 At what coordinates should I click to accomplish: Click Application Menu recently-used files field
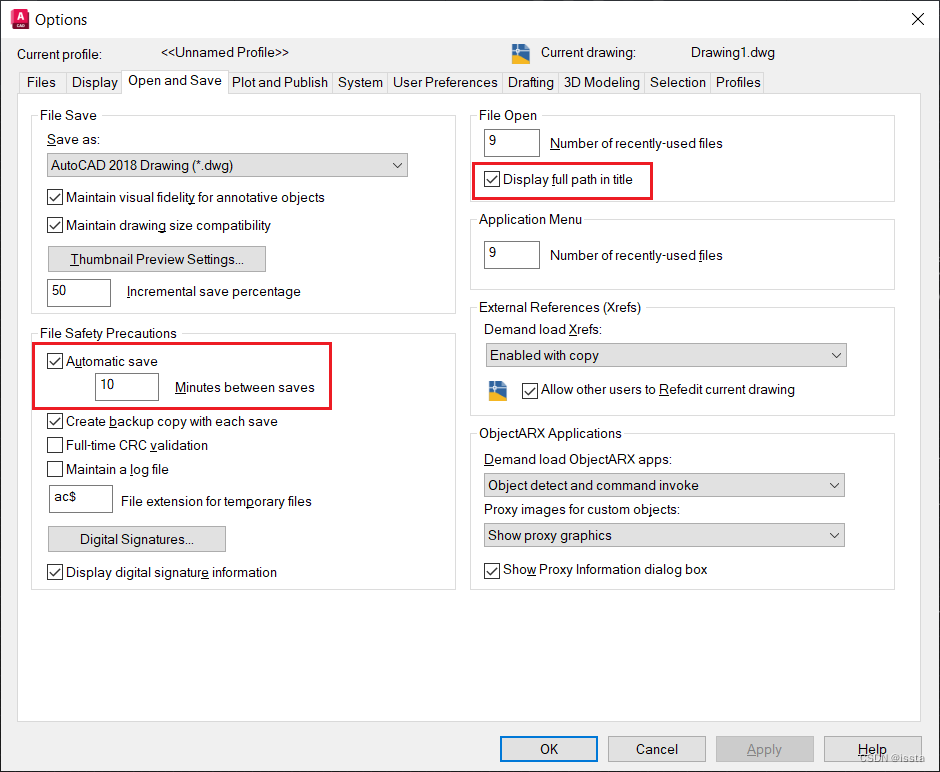pyautogui.click(x=512, y=255)
